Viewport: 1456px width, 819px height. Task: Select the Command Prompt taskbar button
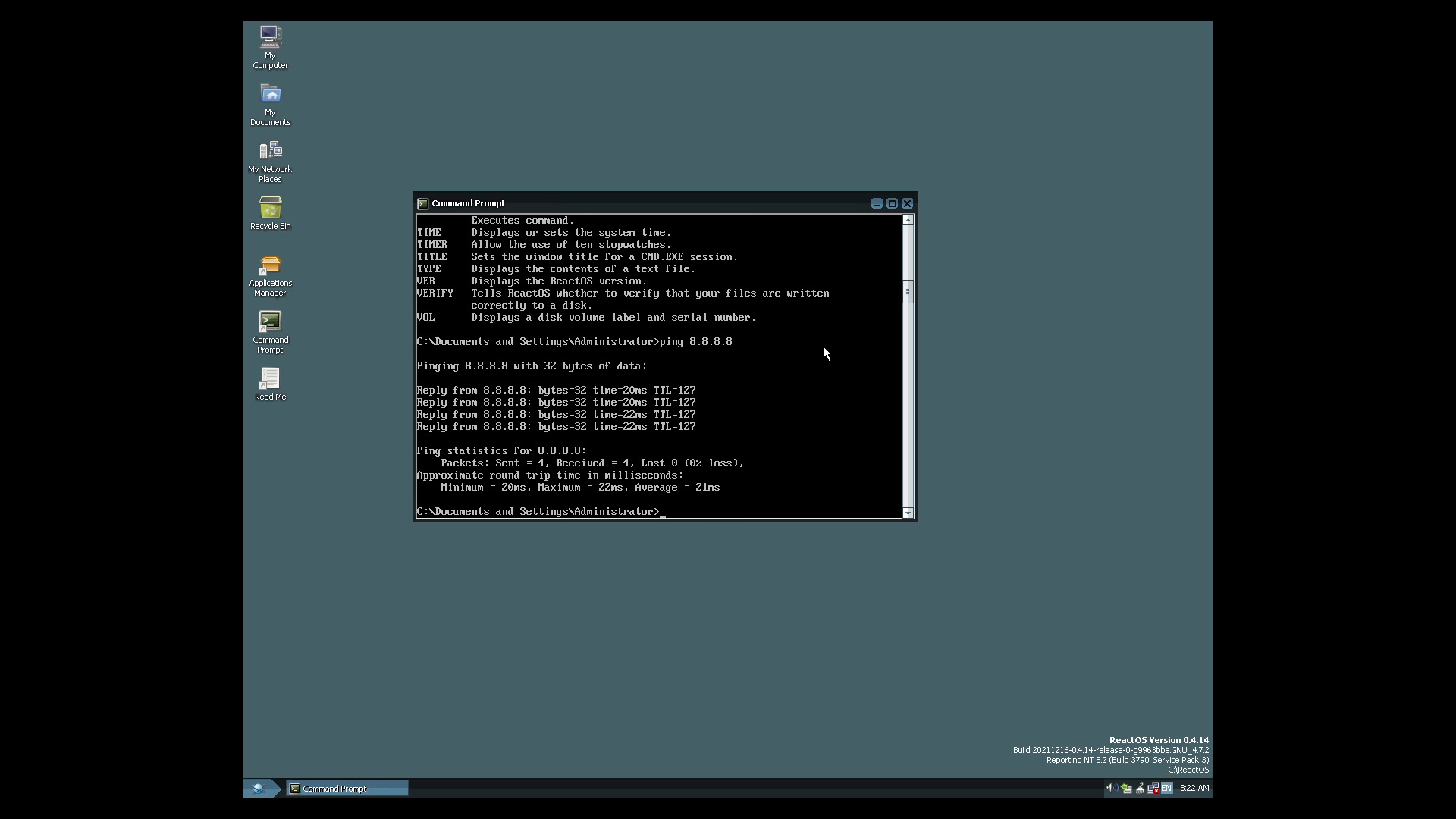click(x=347, y=788)
